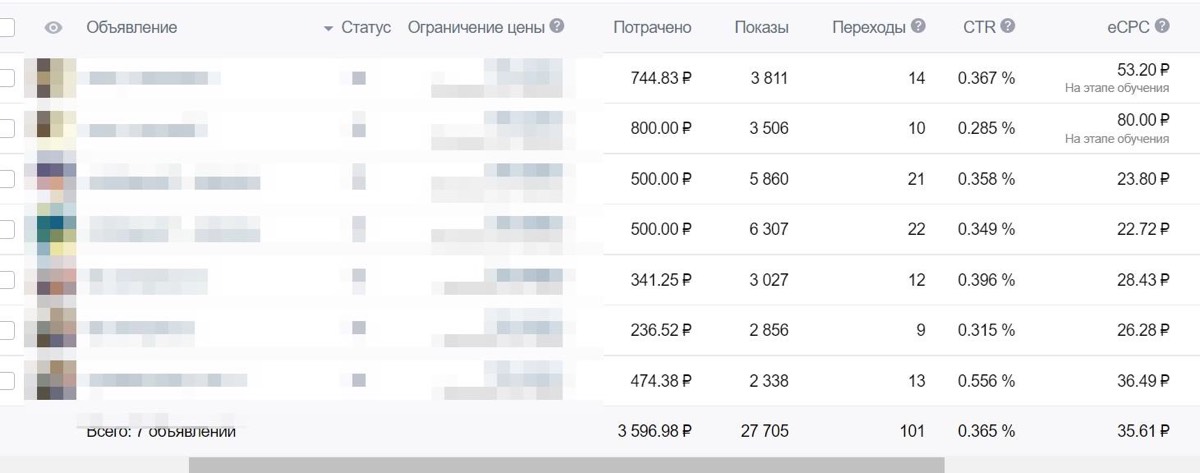The width and height of the screenshot is (1200, 473).
Task: Click status icon in the 474.38 ₽ row
Action: click(359, 380)
